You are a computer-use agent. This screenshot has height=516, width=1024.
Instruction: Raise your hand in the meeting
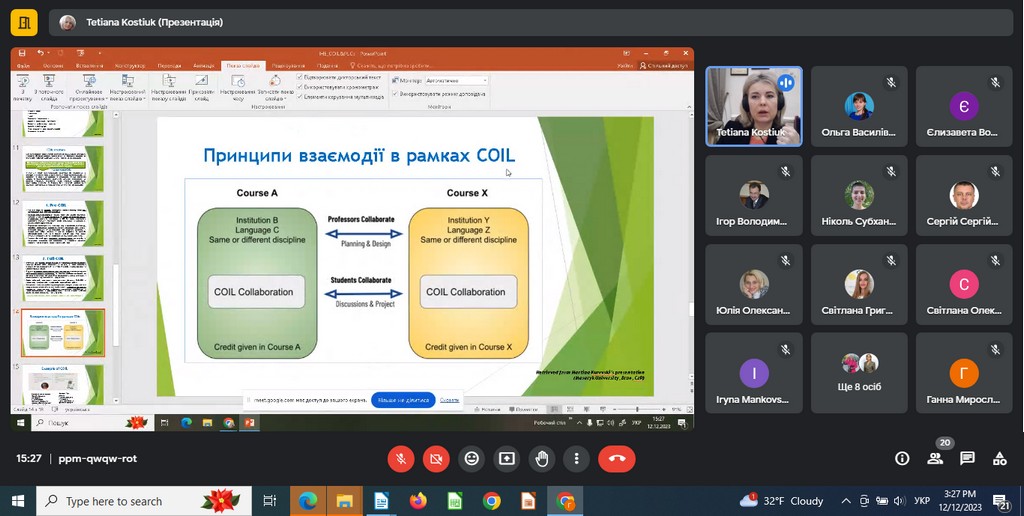542,459
